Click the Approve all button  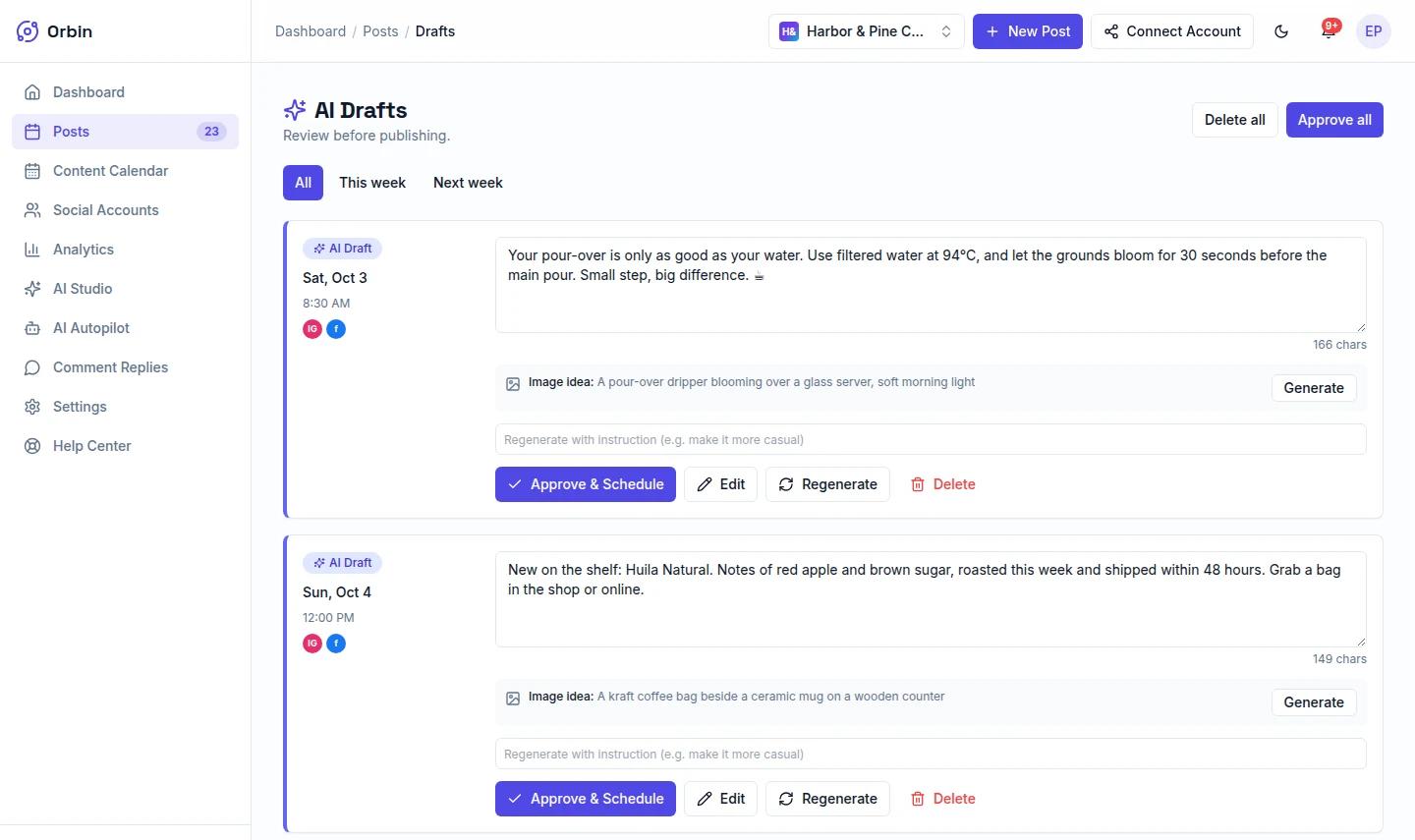point(1334,120)
